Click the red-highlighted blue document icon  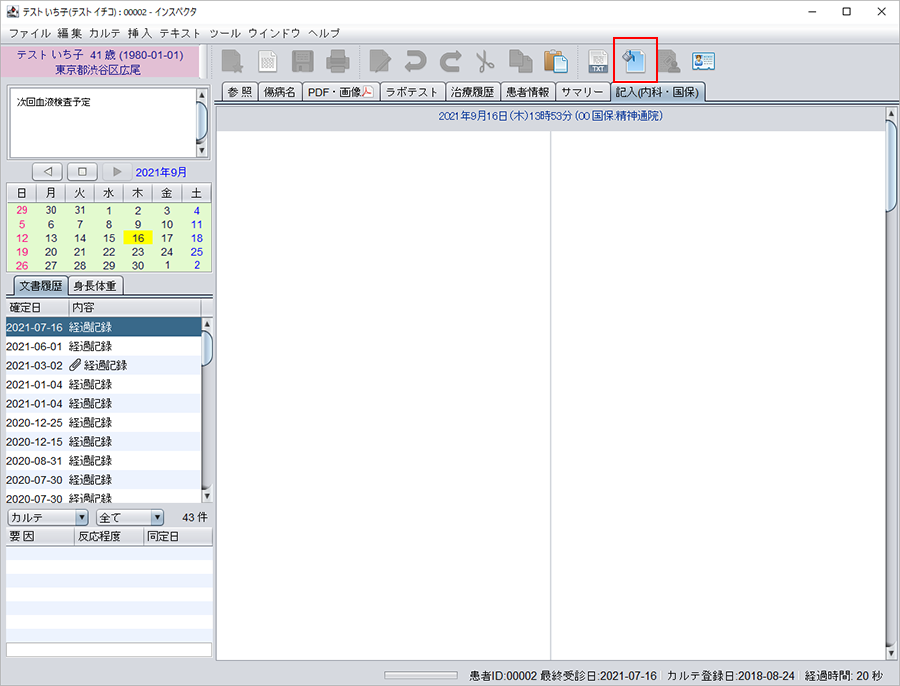[634, 61]
